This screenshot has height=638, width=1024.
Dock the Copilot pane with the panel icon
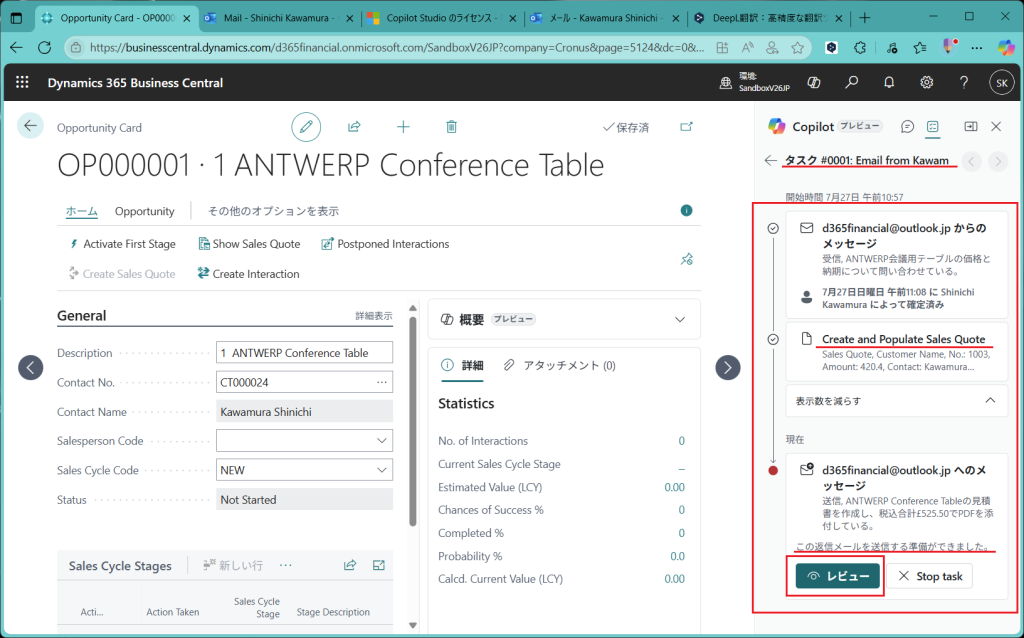(x=971, y=127)
